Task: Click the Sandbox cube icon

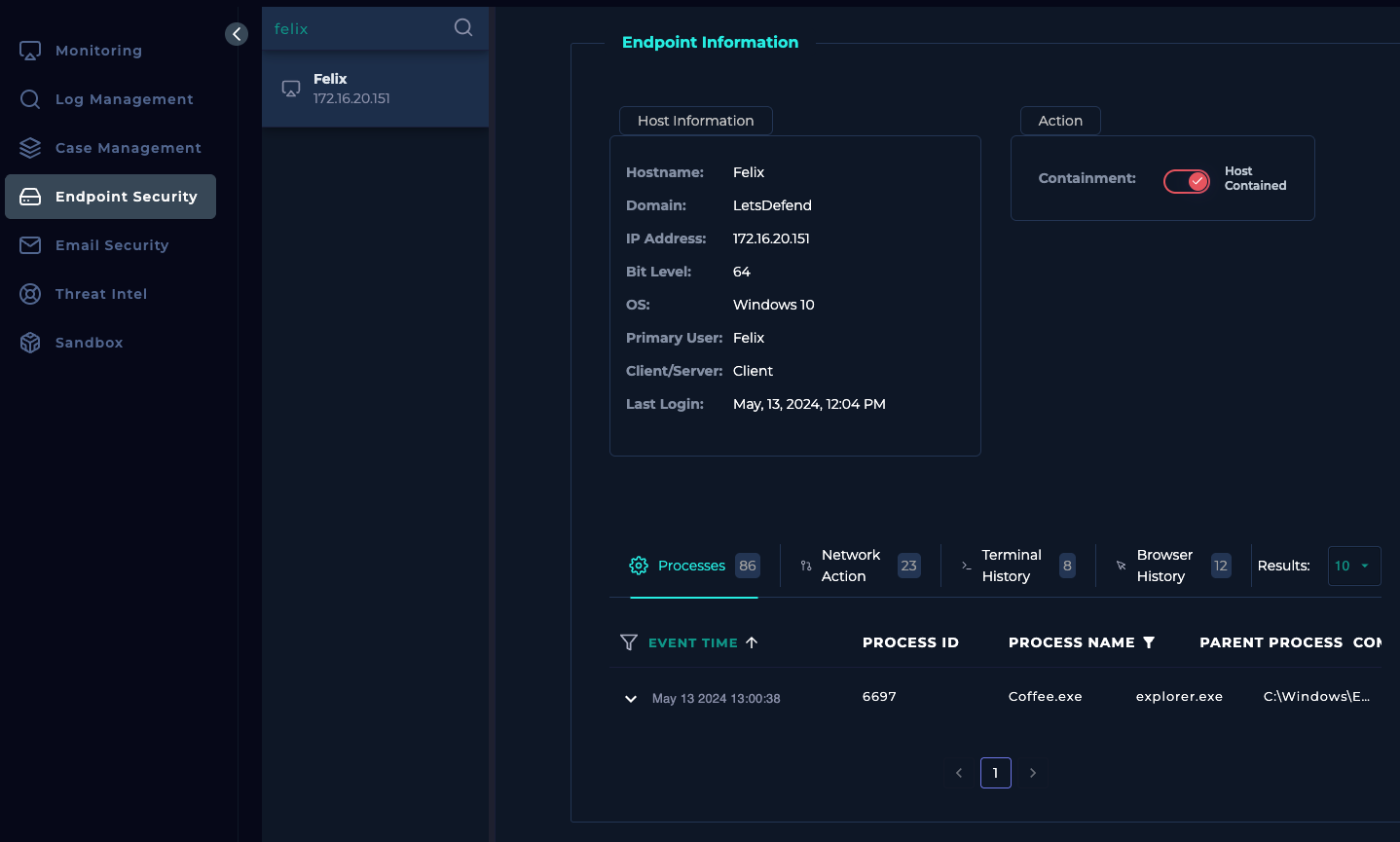Action: click(30, 343)
